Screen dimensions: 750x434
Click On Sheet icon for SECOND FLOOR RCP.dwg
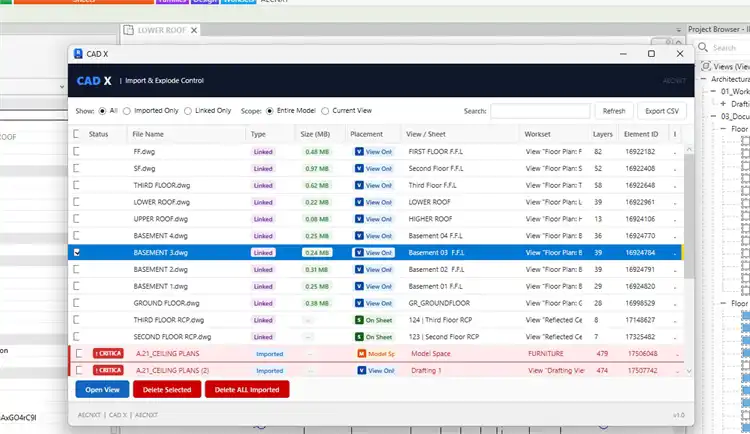359,337
